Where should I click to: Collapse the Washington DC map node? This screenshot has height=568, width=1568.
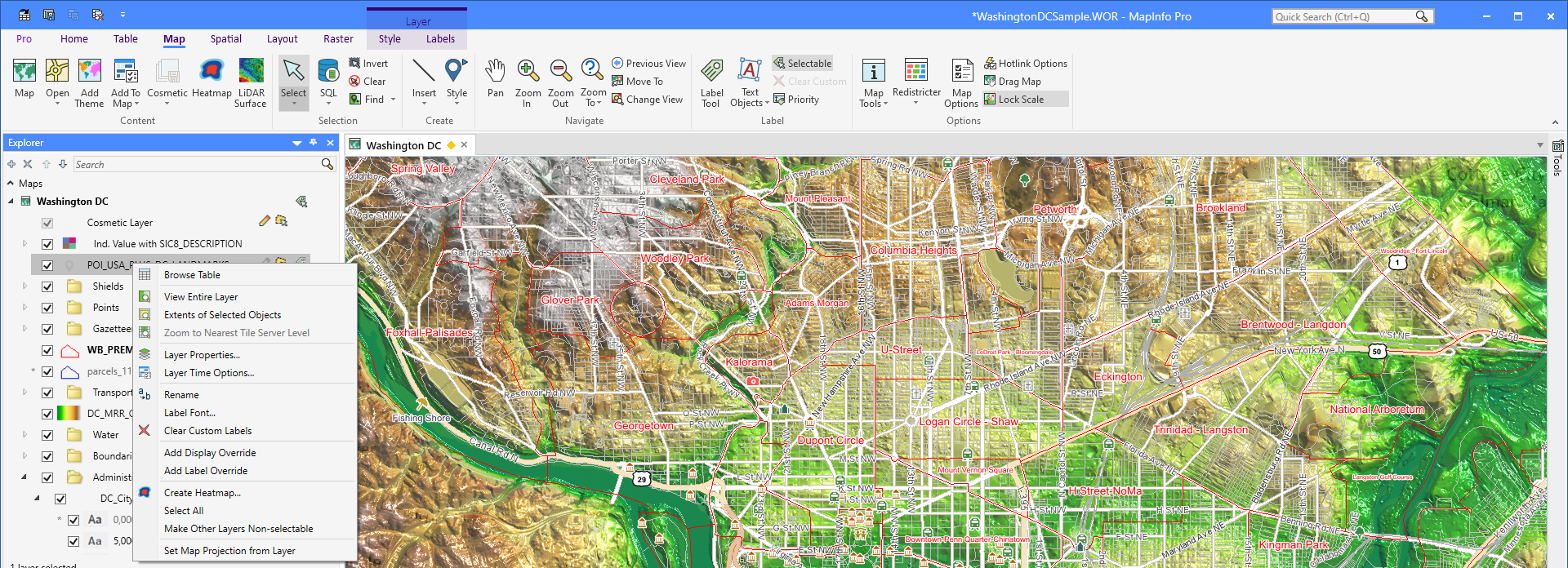[x=11, y=202]
